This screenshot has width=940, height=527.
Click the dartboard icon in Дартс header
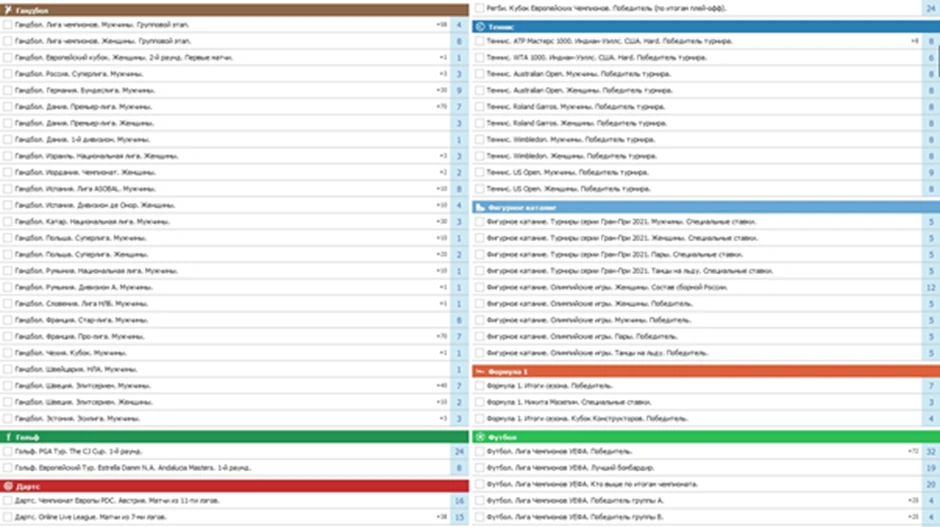8,486
